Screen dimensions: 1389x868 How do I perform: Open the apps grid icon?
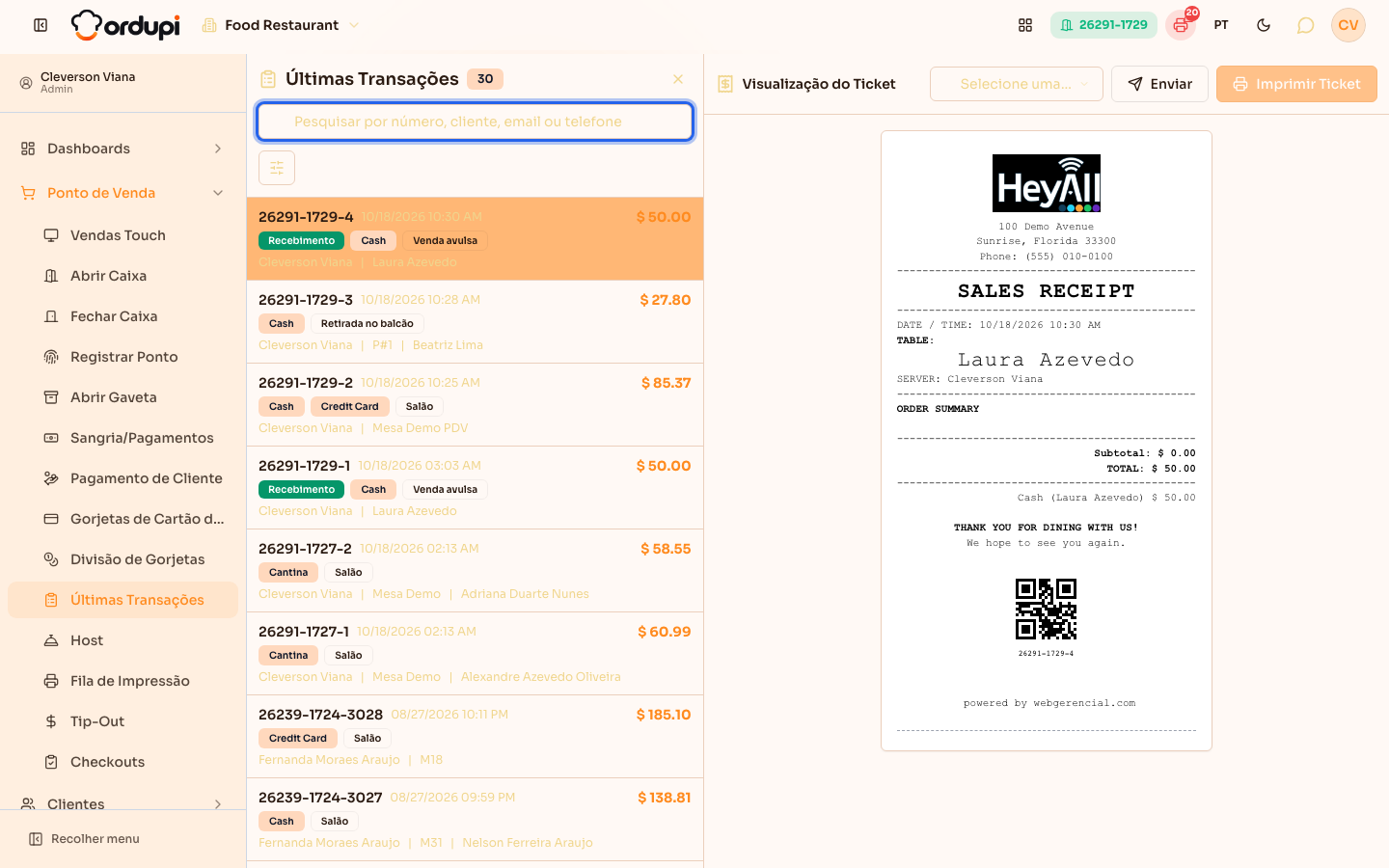[1025, 25]
